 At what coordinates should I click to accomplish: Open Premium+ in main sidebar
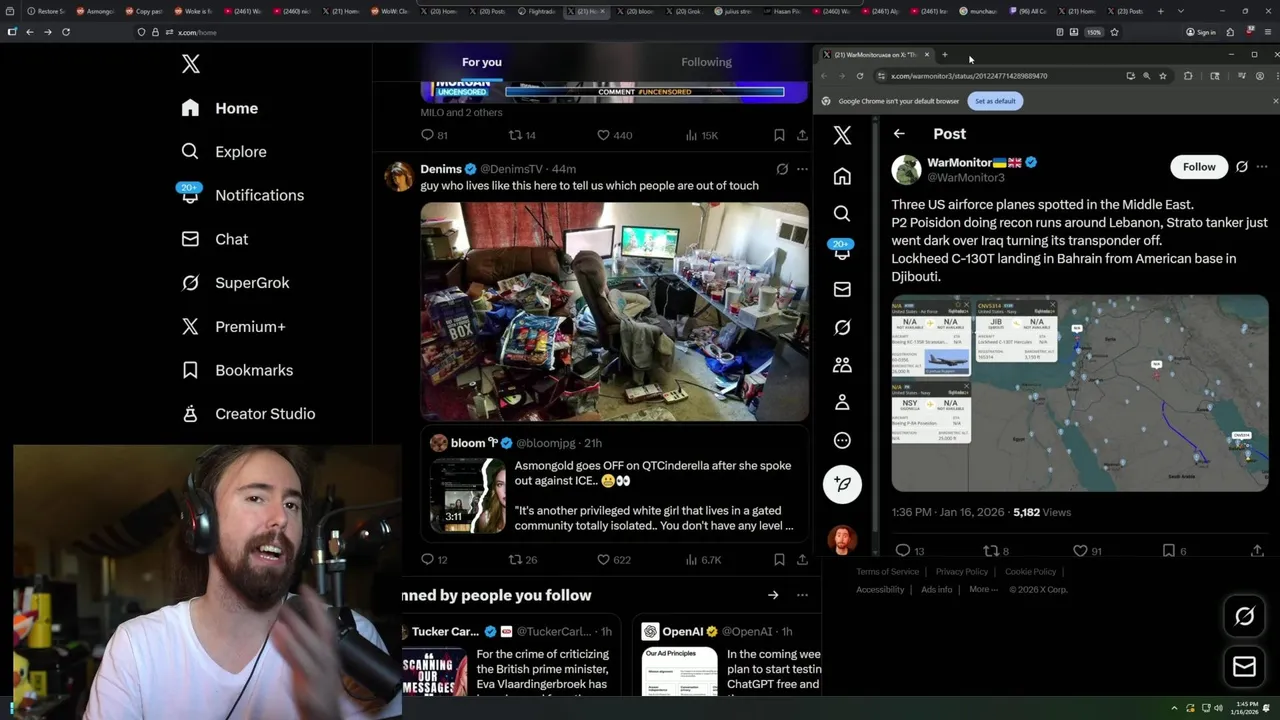point(233,327)
